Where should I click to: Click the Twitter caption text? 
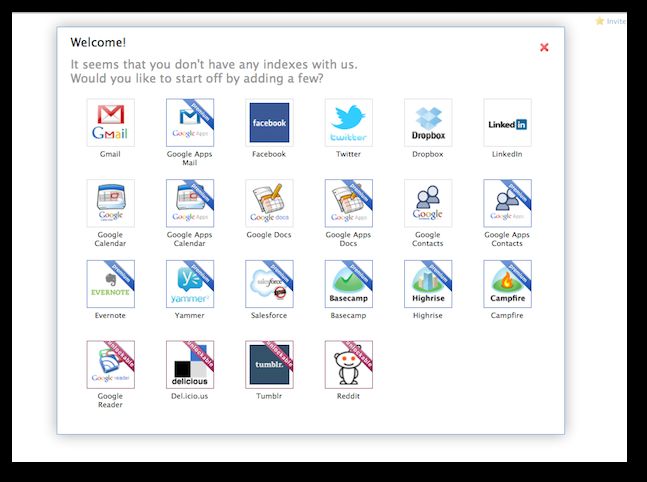(x=348, y=154)
